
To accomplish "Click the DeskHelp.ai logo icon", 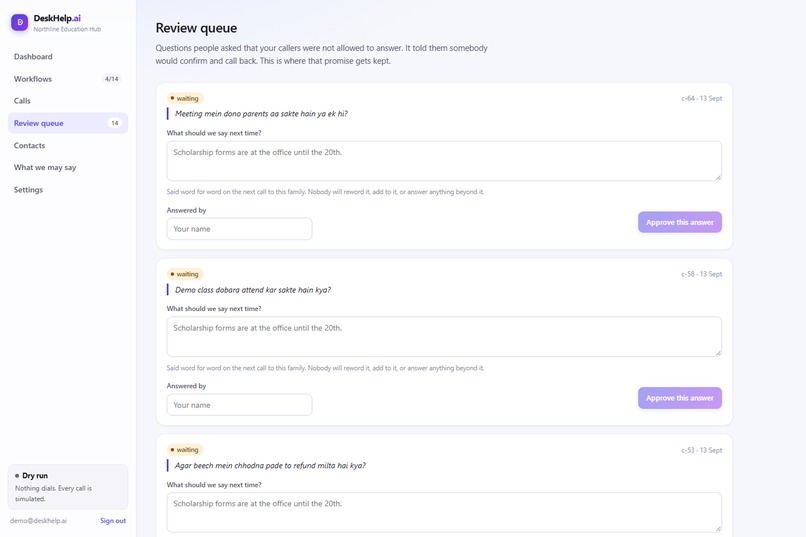I will (20, 22).
